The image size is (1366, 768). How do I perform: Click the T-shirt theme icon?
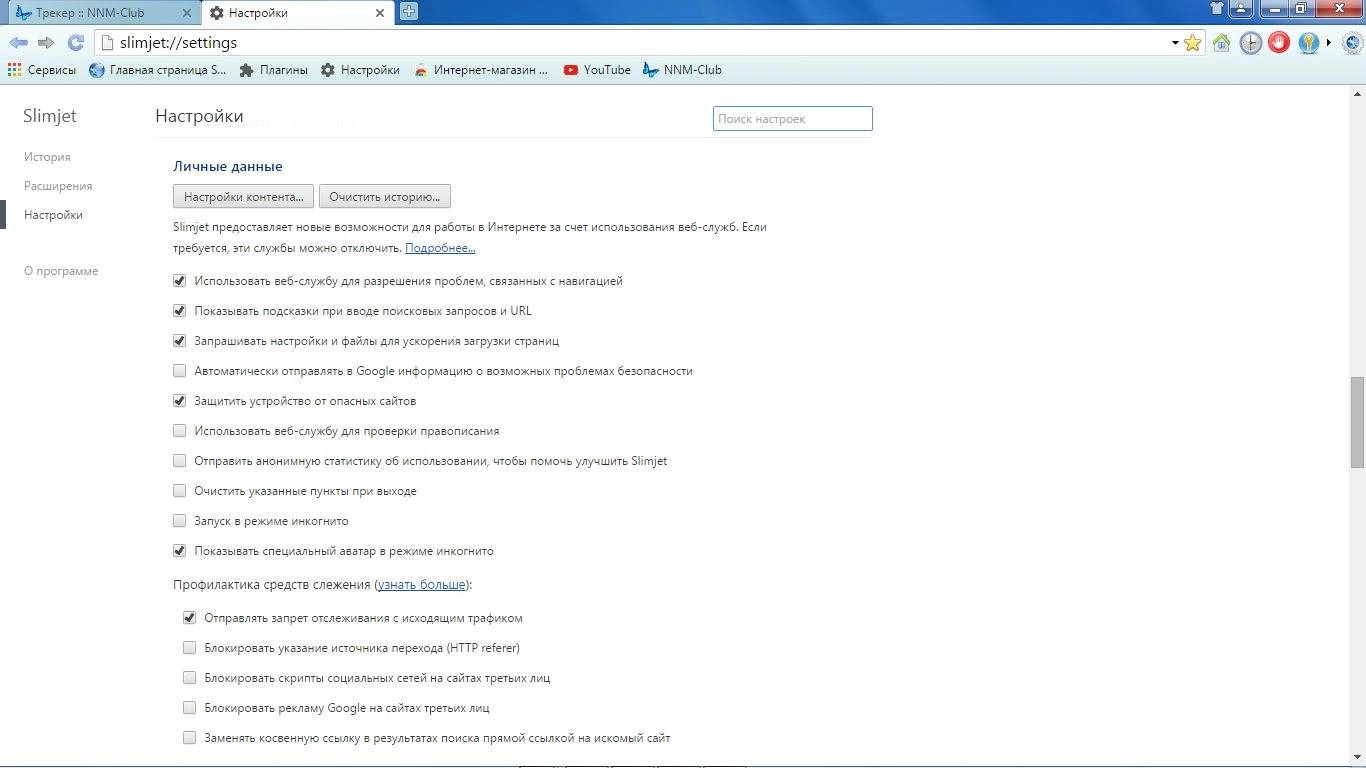(x=1216, y=9)
